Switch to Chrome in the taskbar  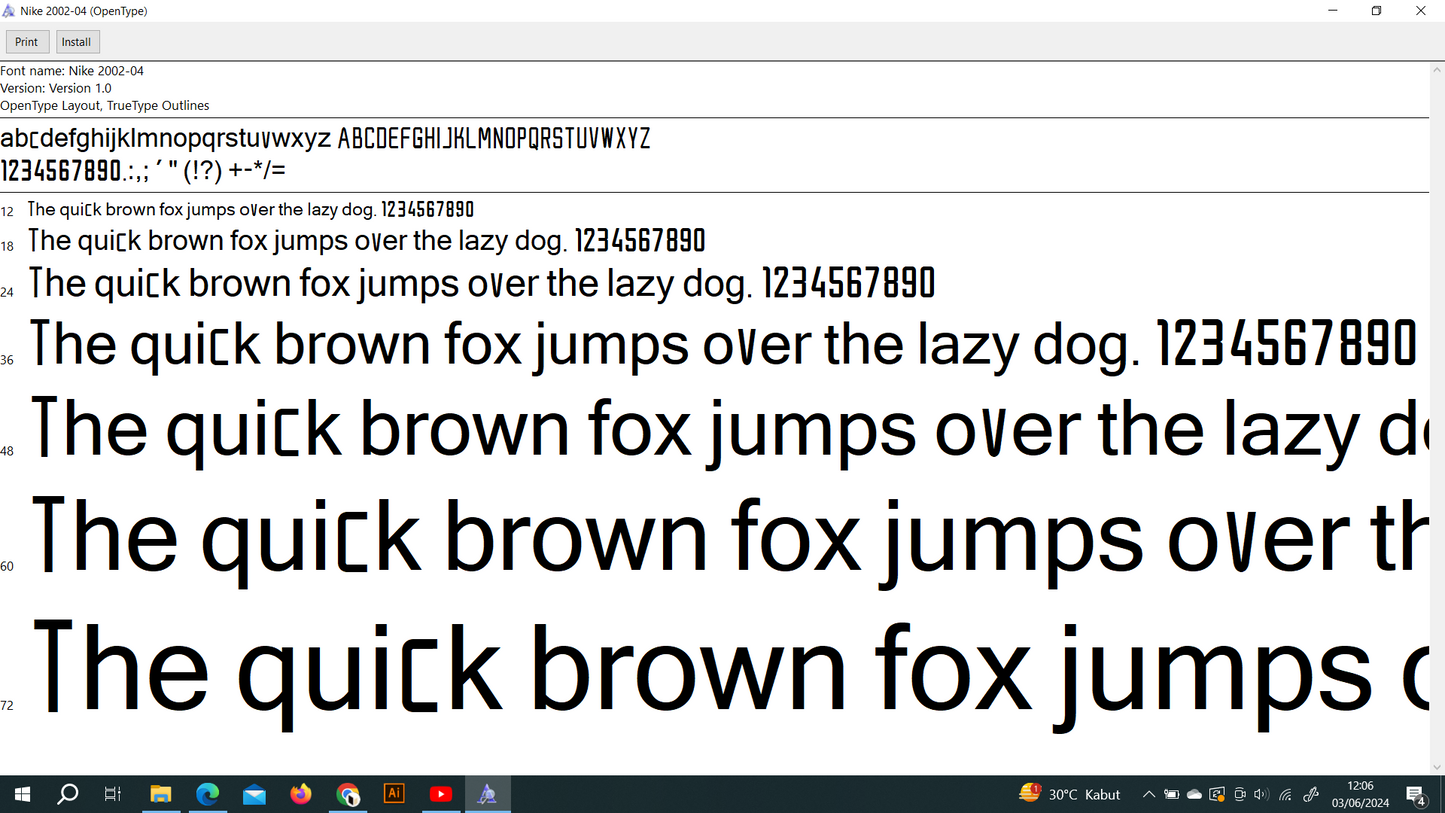tap(347, 794)
